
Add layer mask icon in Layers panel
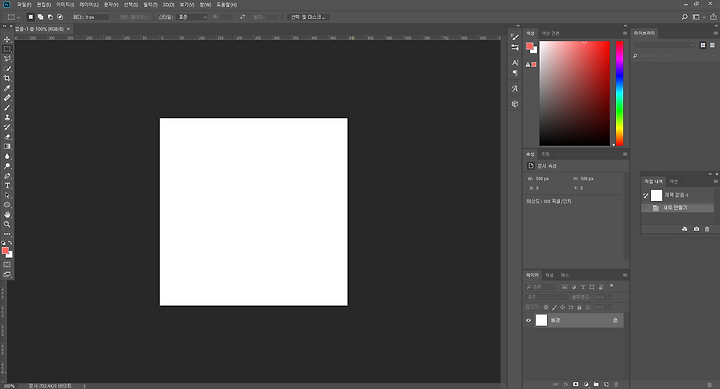point(576,384)
